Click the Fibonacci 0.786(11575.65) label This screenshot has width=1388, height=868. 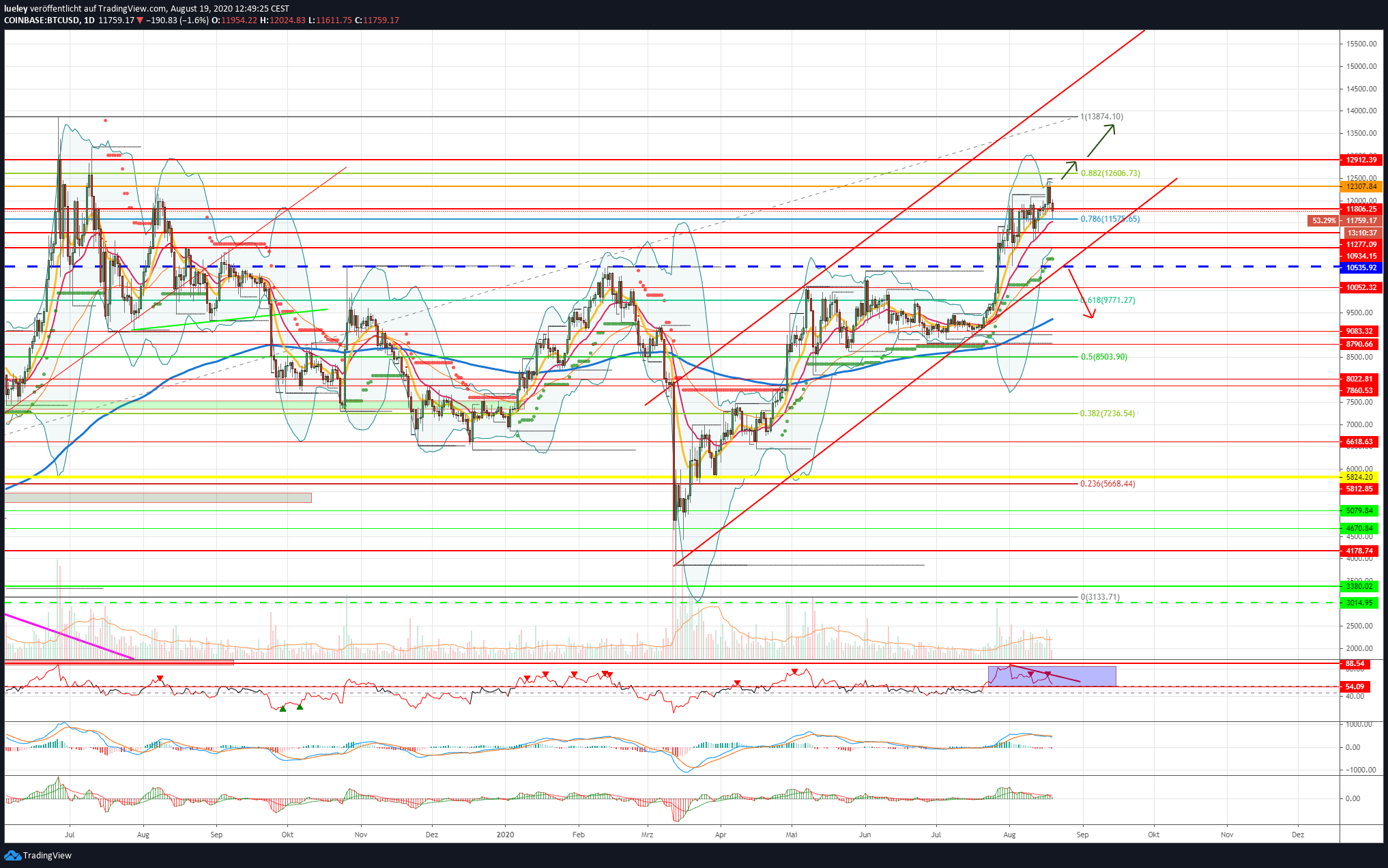pyautogui.click(x=1110, y=219)
